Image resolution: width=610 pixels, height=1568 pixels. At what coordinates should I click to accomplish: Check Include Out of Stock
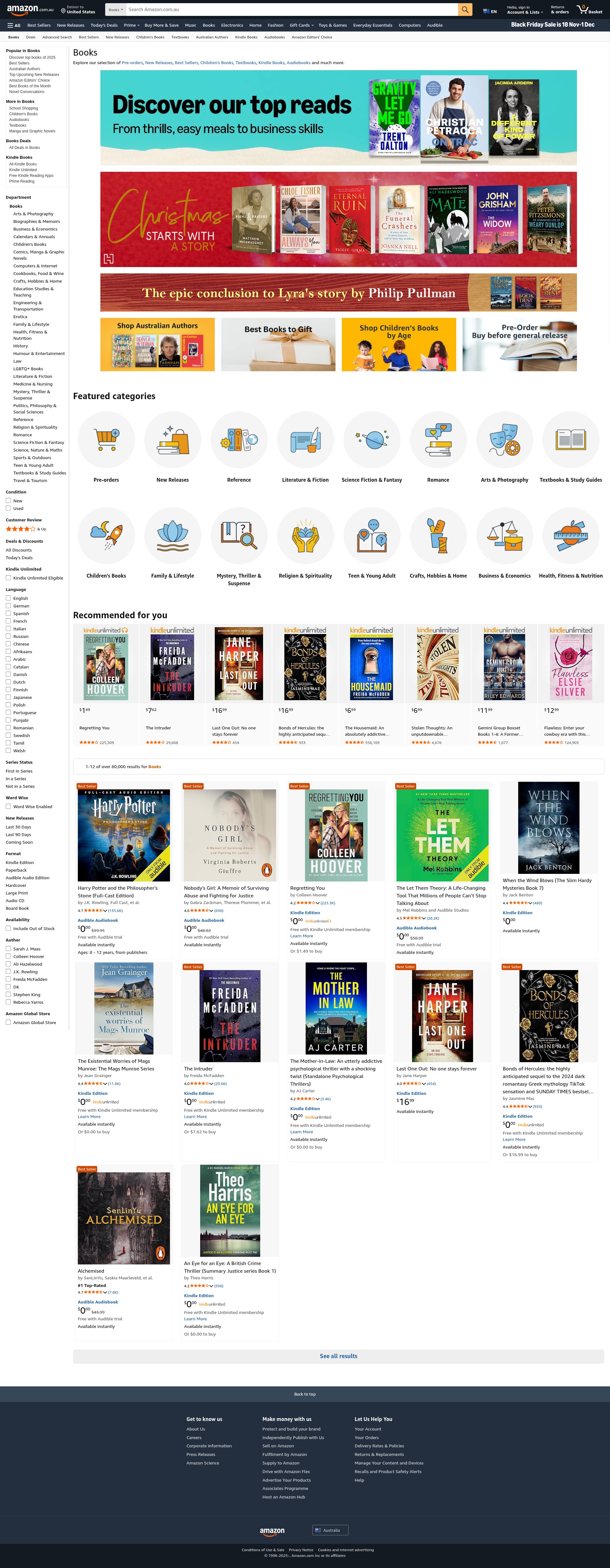(9, 928)
